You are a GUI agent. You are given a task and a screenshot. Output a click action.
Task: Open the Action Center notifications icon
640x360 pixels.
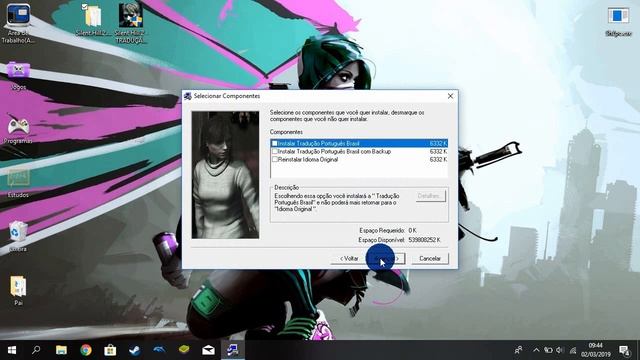624,350
